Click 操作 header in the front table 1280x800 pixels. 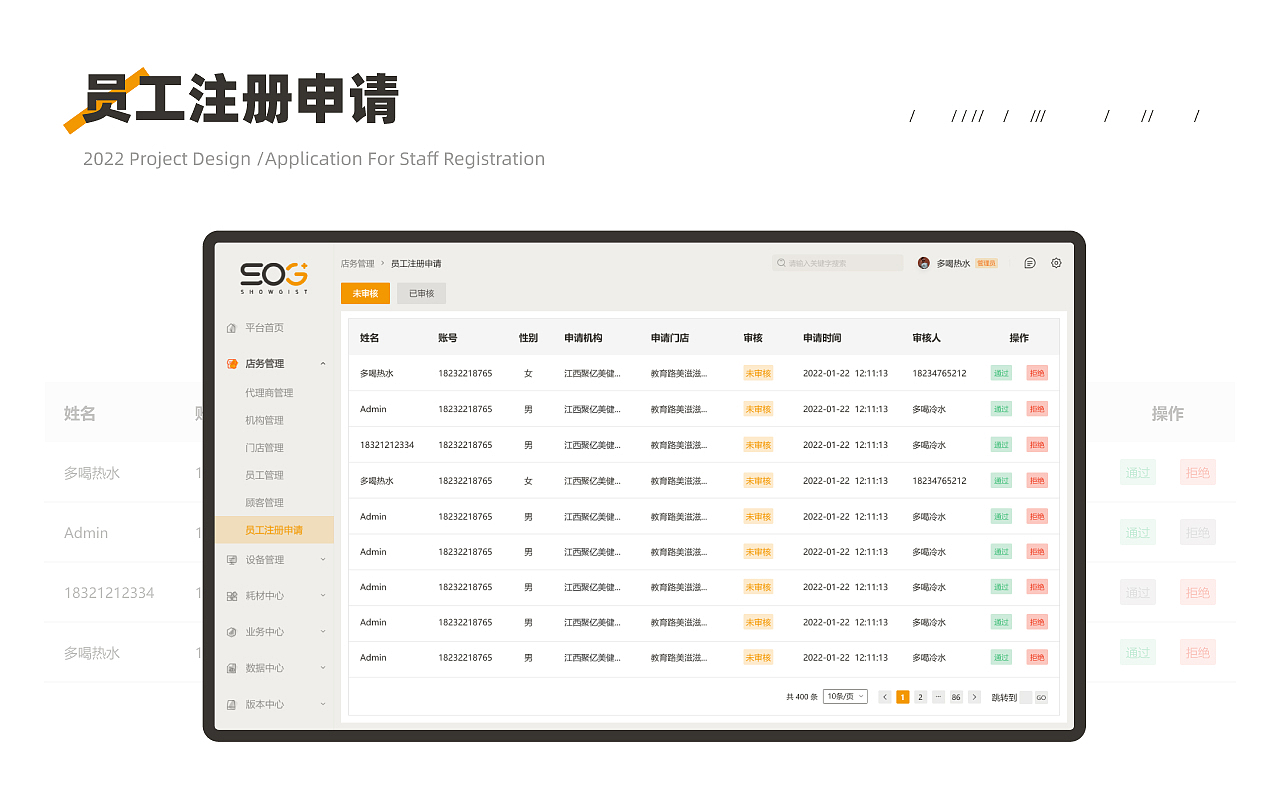pos(1019,338)
